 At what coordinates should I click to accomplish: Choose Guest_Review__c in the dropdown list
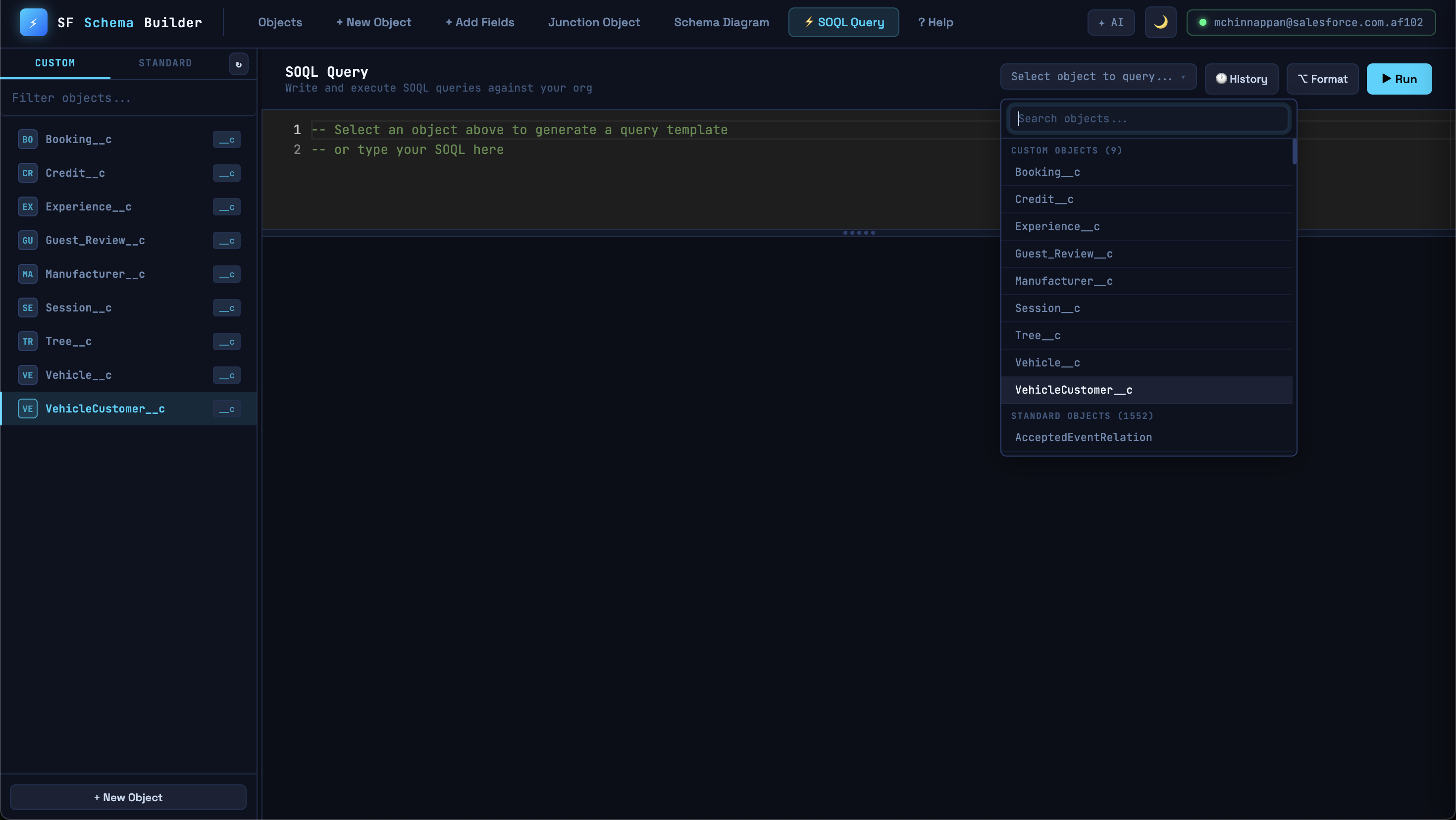click(x=1147, y=254)
